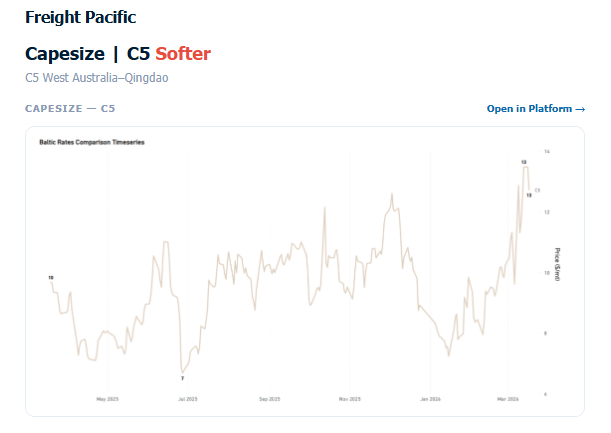Click the 'Jul 2025' x-axis label
The height and width of the screenshot is (433, 611).
[188, 399]
